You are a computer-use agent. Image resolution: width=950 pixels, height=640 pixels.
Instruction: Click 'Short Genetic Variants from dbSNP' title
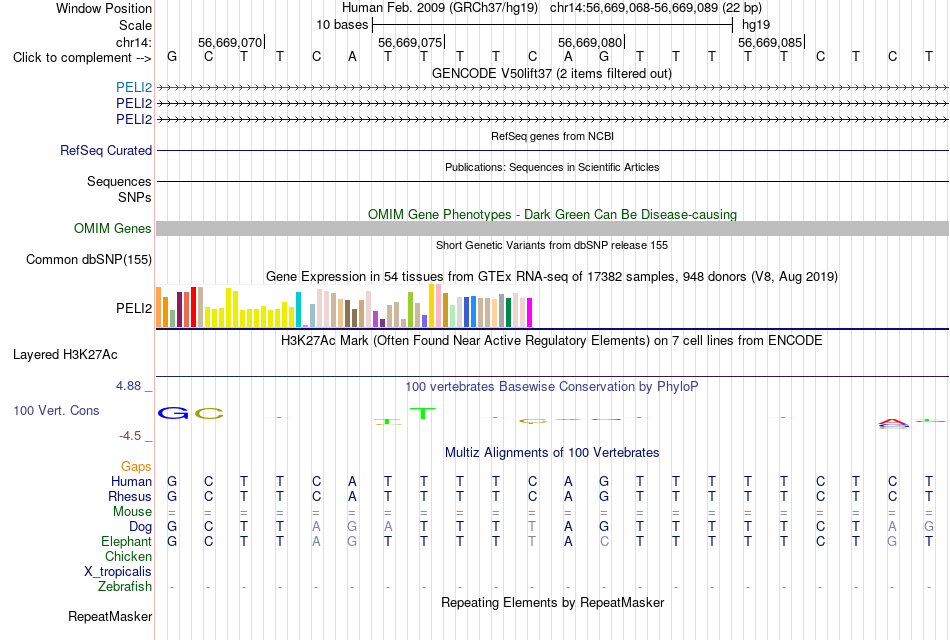552,245
